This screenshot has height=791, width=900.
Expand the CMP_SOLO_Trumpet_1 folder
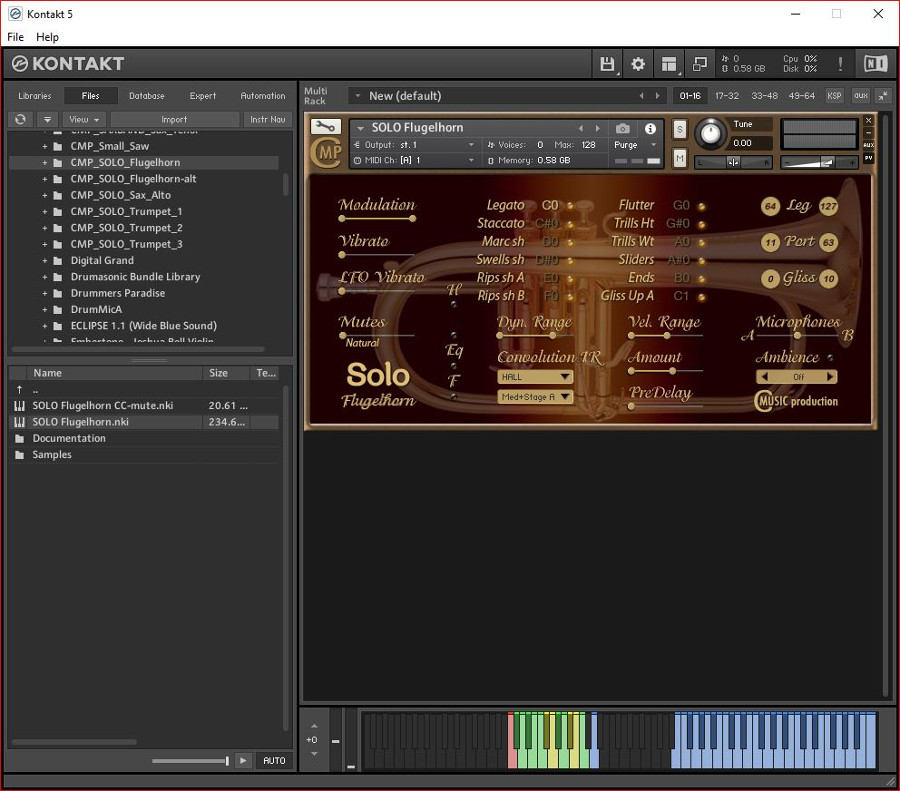click(x=45, y=212)
